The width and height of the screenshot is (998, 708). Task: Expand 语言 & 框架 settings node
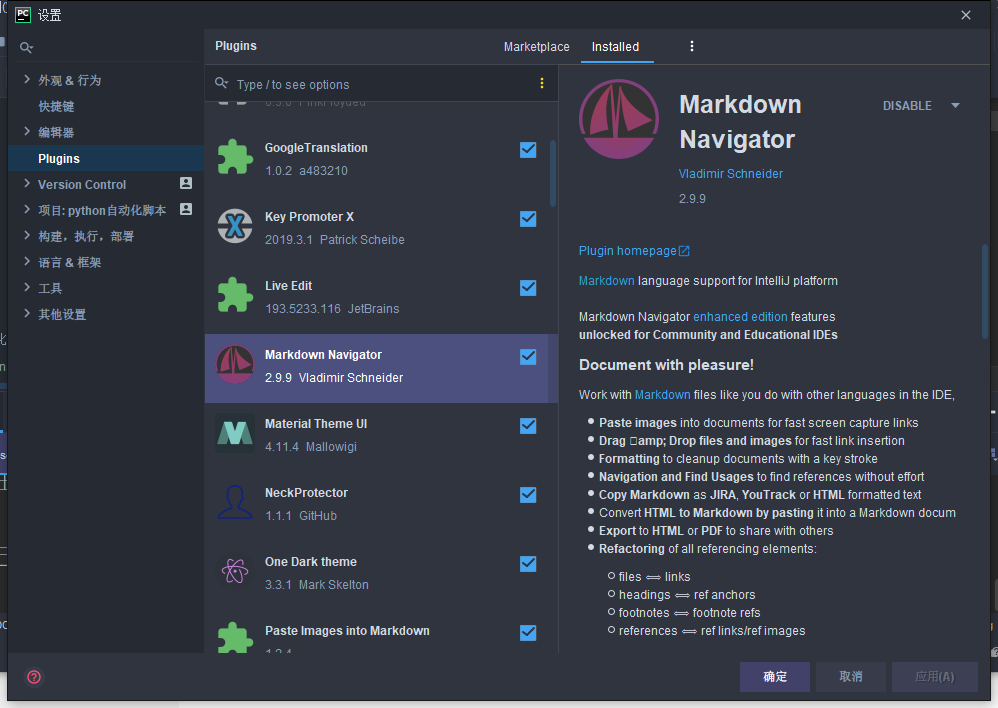pos(27,261)
